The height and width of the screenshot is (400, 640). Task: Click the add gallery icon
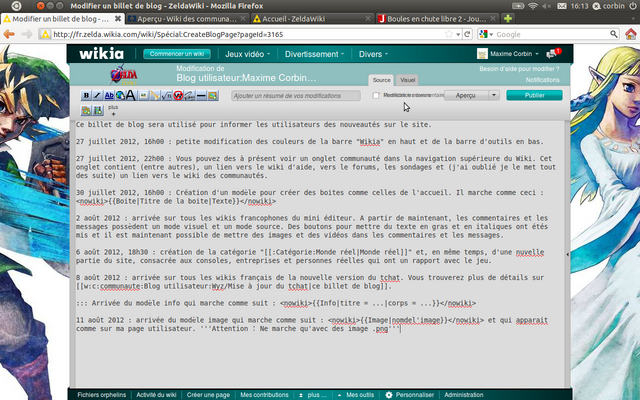point(86,110)
